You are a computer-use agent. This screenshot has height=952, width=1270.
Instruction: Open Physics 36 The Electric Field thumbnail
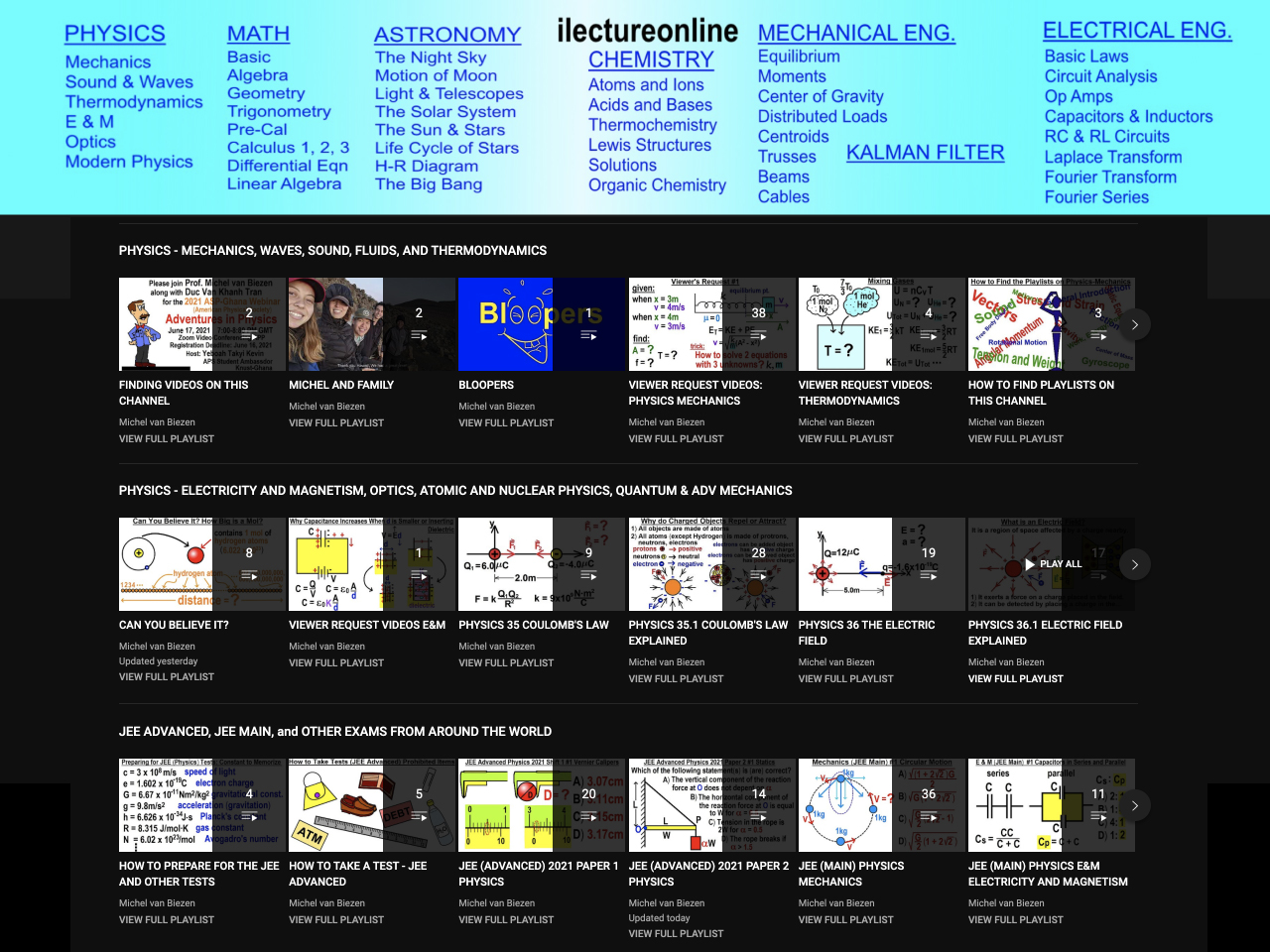click(882, 564)
